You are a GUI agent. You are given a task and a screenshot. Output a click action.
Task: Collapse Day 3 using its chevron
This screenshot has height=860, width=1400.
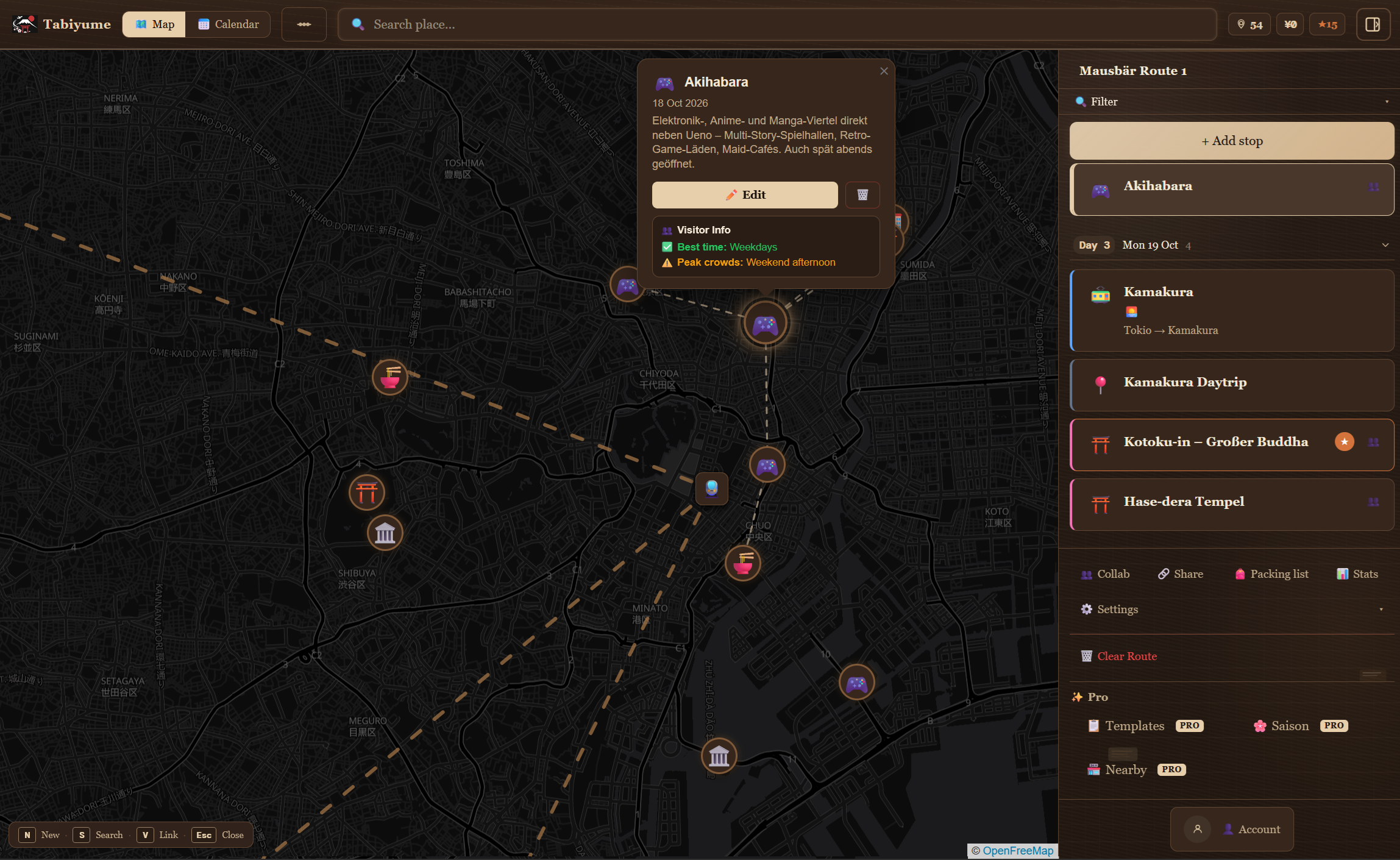[1384, 244]
